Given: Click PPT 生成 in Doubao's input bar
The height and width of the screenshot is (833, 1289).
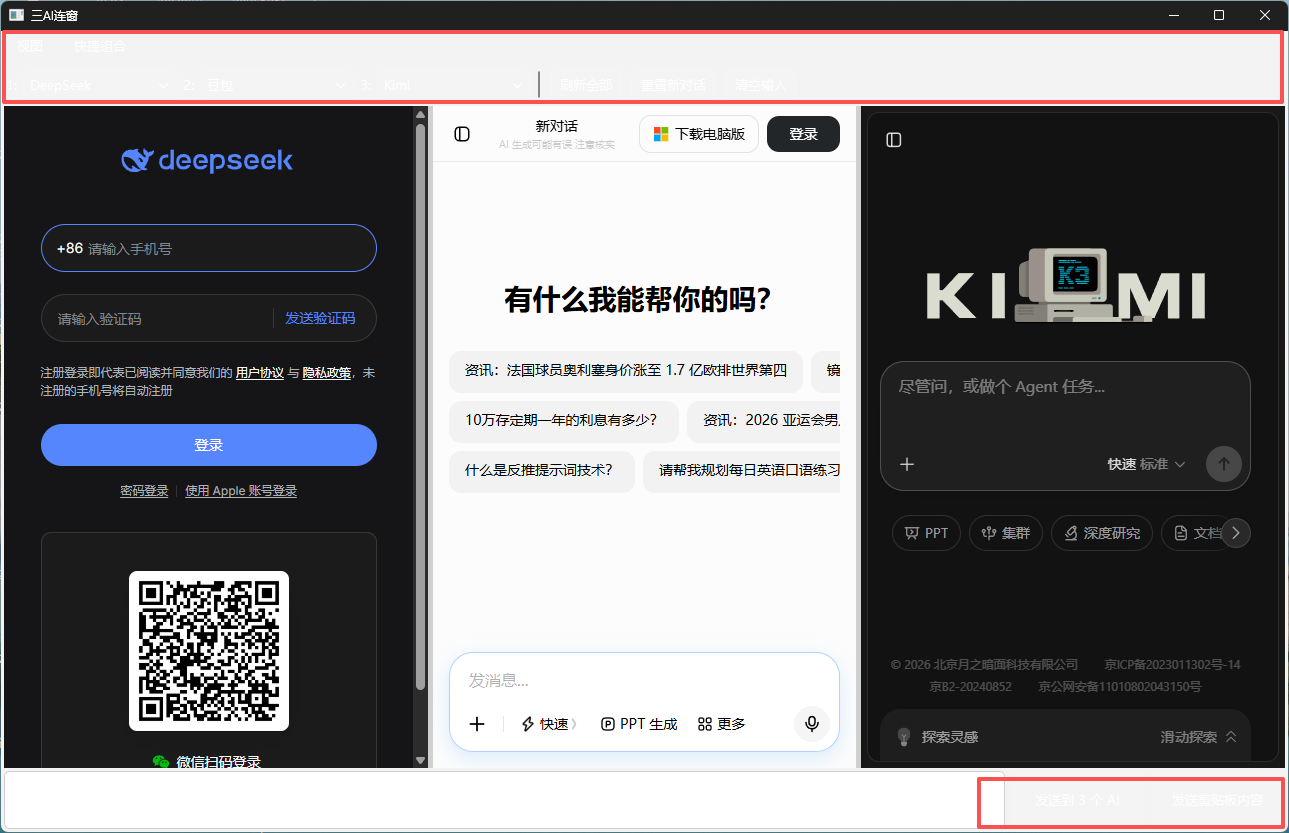Looking at the screenshot, I should click(639, 724).
